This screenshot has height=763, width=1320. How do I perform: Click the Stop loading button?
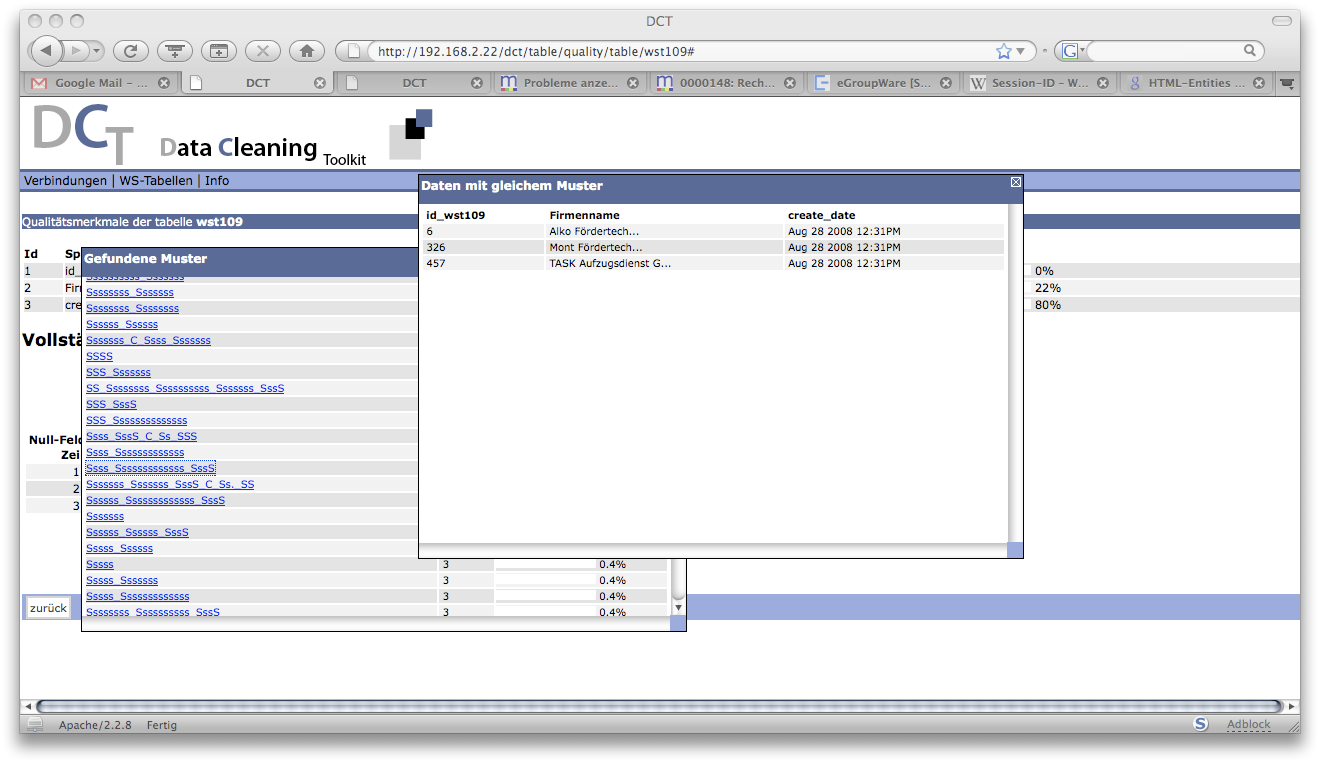262,50
